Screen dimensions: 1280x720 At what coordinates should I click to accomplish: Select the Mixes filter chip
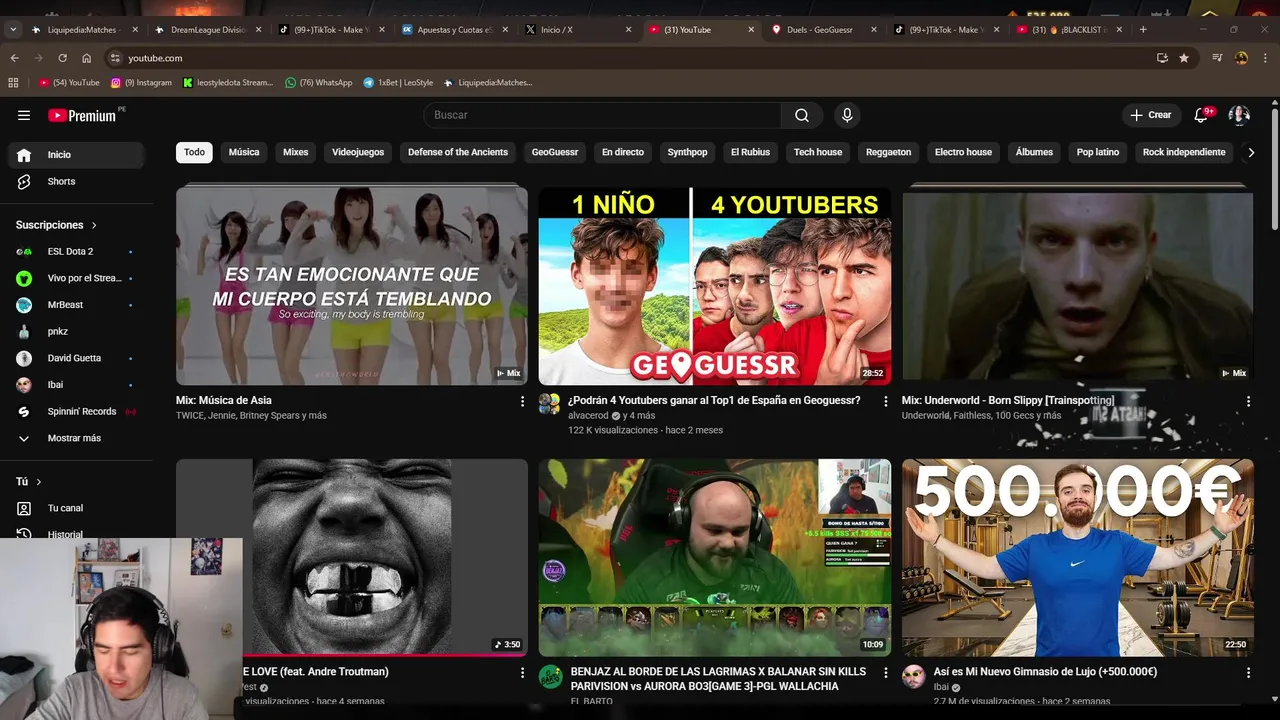pos(296,152)
